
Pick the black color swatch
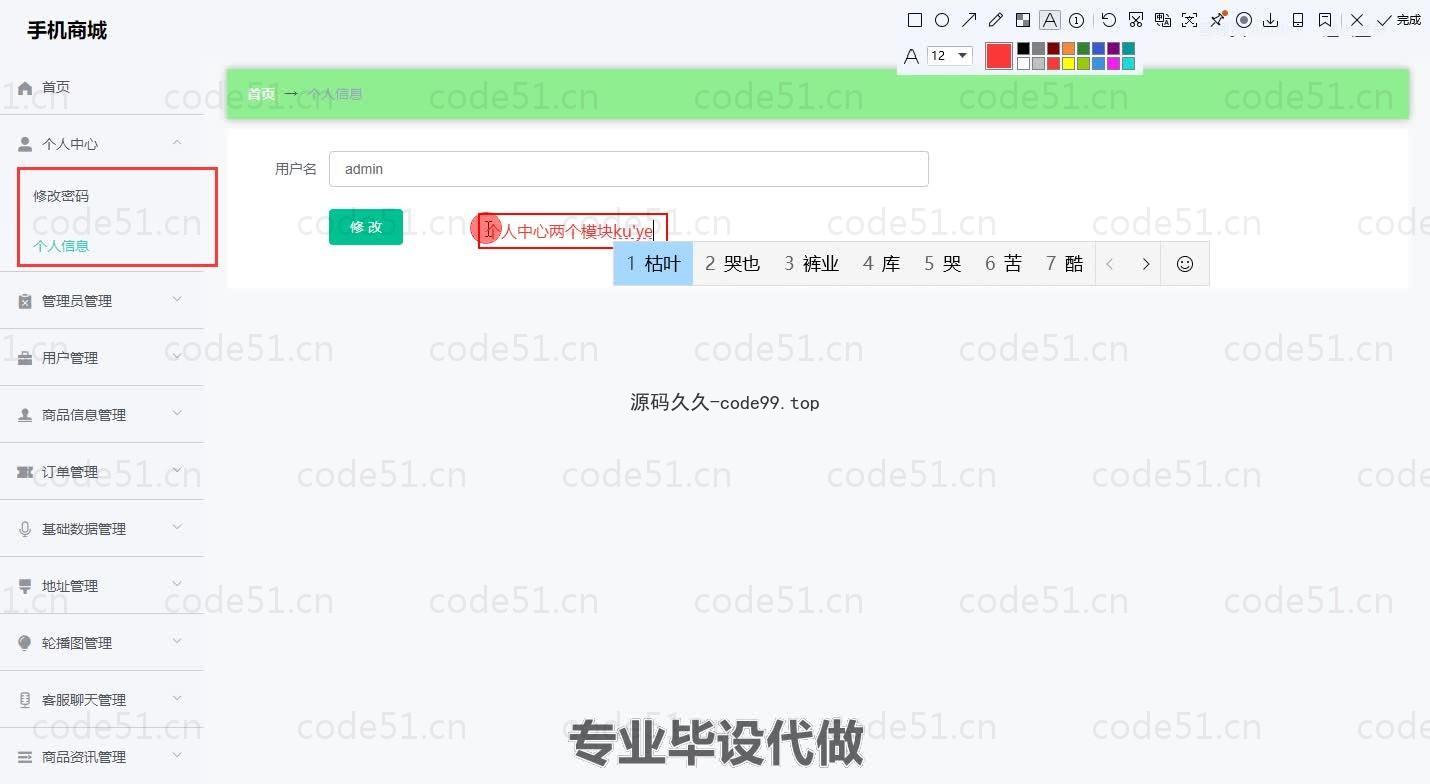pos(1023,48)
